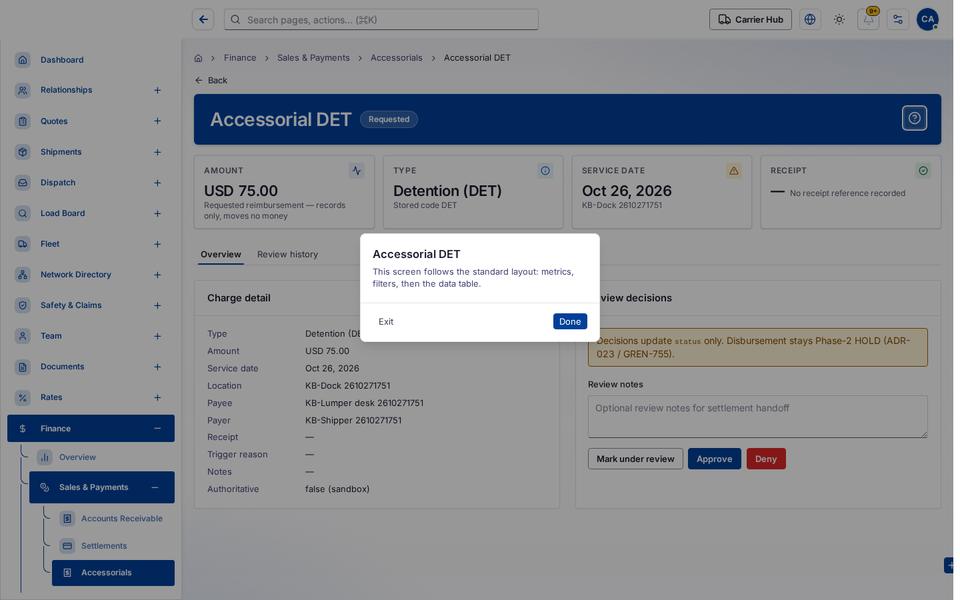Open Finance Overview in sidebar
960x600 pixels.
coord(77,457)
